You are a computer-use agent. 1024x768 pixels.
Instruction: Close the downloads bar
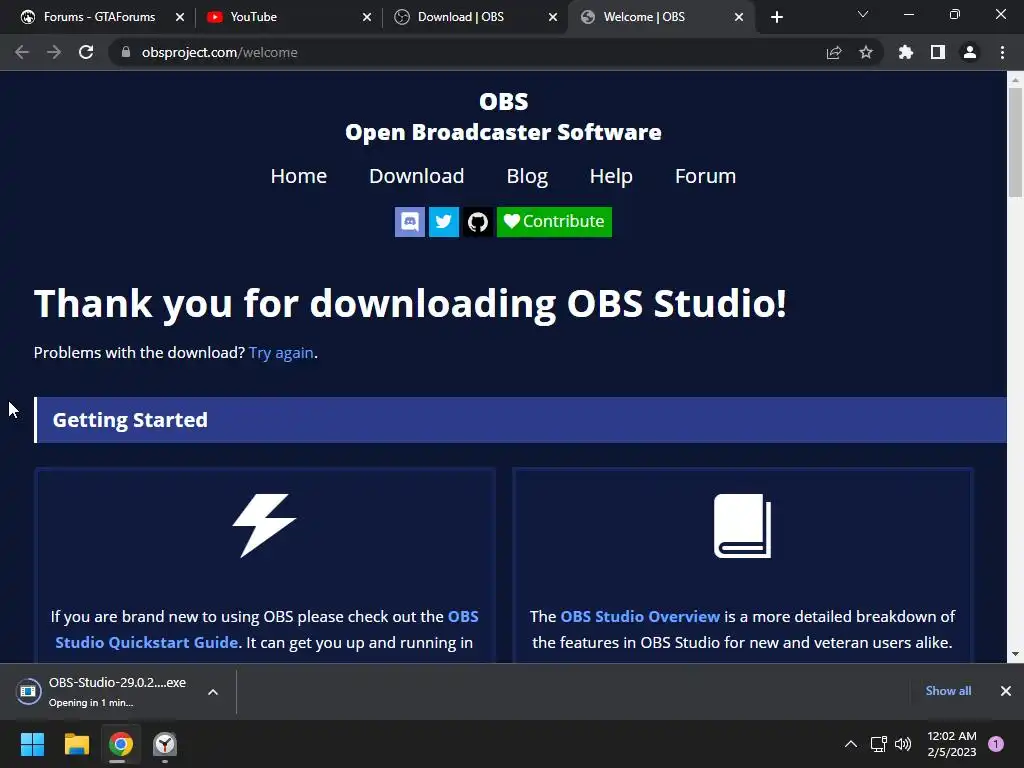1006,691
